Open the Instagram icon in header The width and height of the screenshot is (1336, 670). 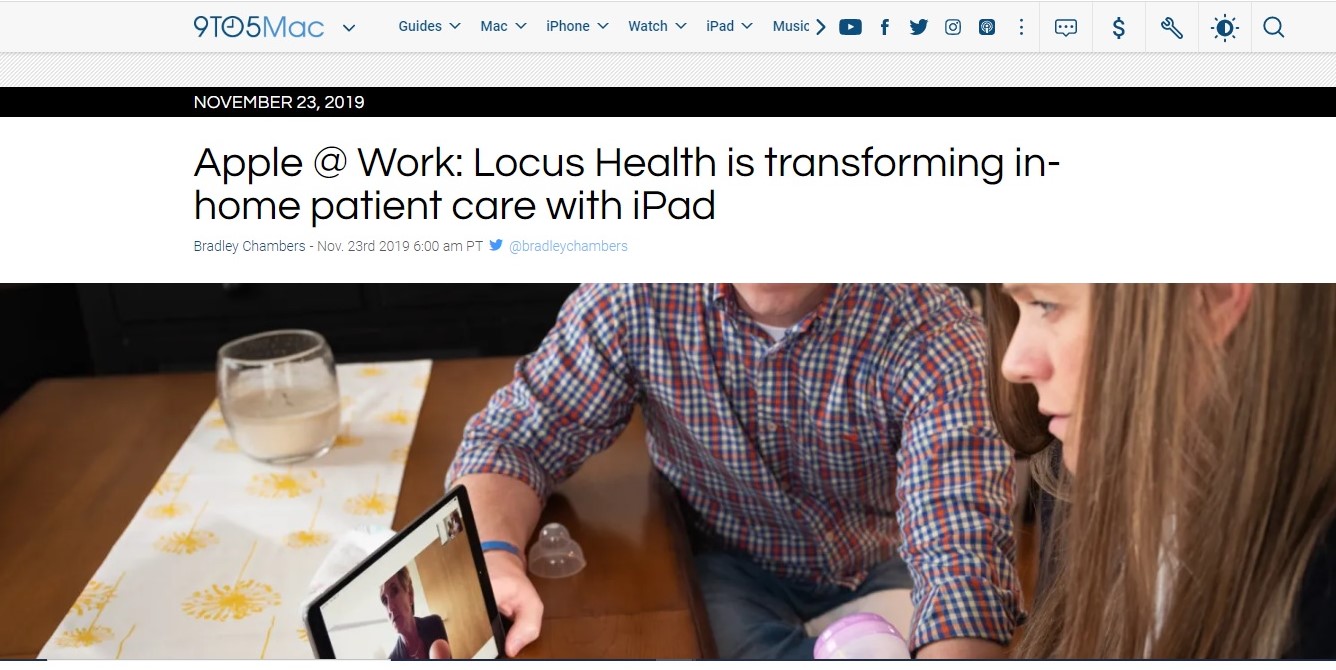pyautogui.click(x=953, y=27)
